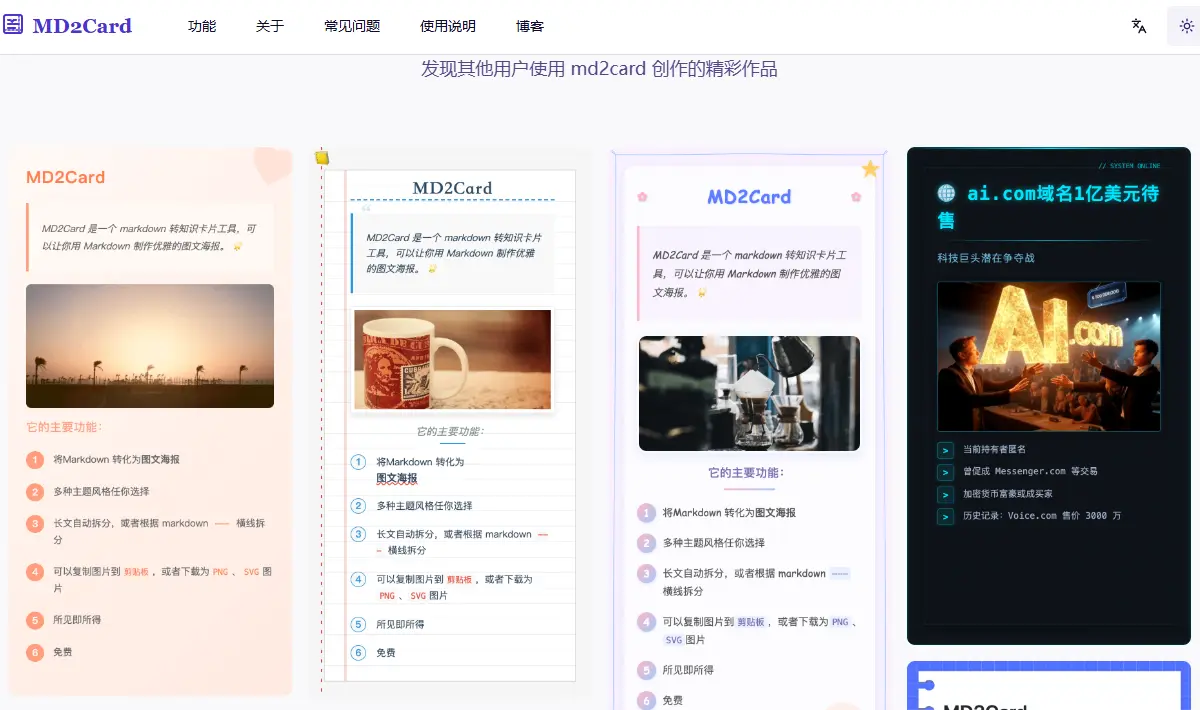Click 多种主题风格任你选择 in the orange card
The image size is (1200, 710).
tap(101, 492)
